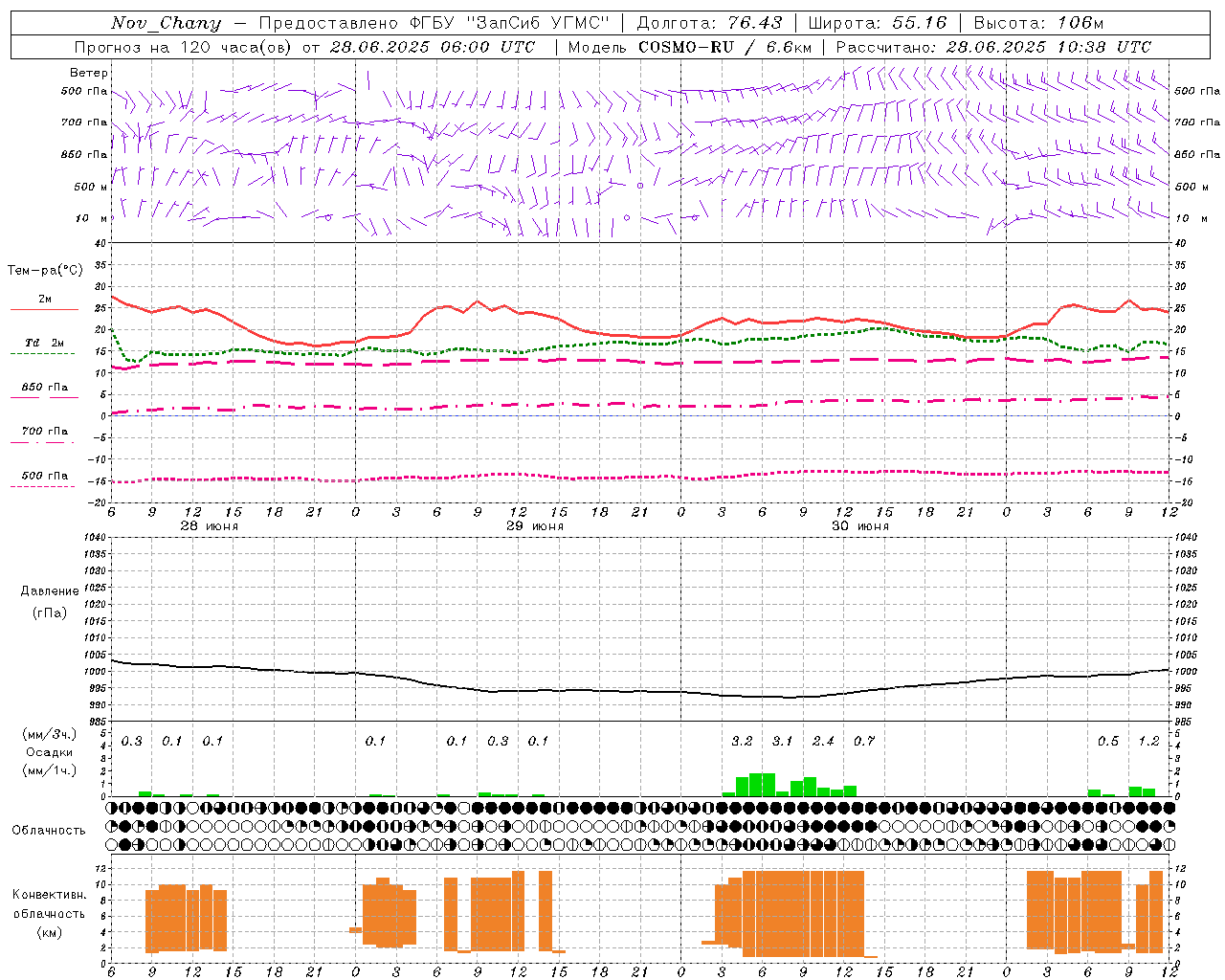Click the 2.4 precipitation amount value
Viewport: 1225px width, 980px height.
(x=823, y=742)
